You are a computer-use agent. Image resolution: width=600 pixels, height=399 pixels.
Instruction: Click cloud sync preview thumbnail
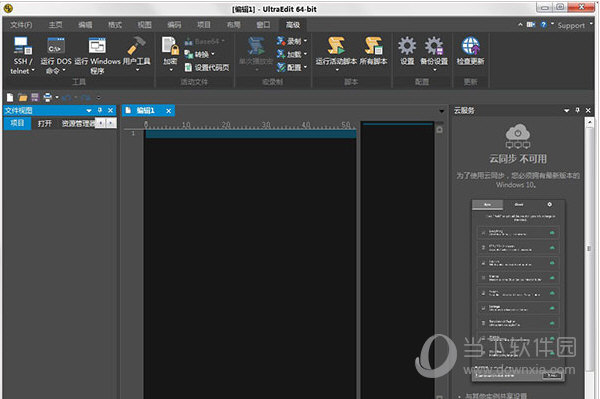pos(518,291)
